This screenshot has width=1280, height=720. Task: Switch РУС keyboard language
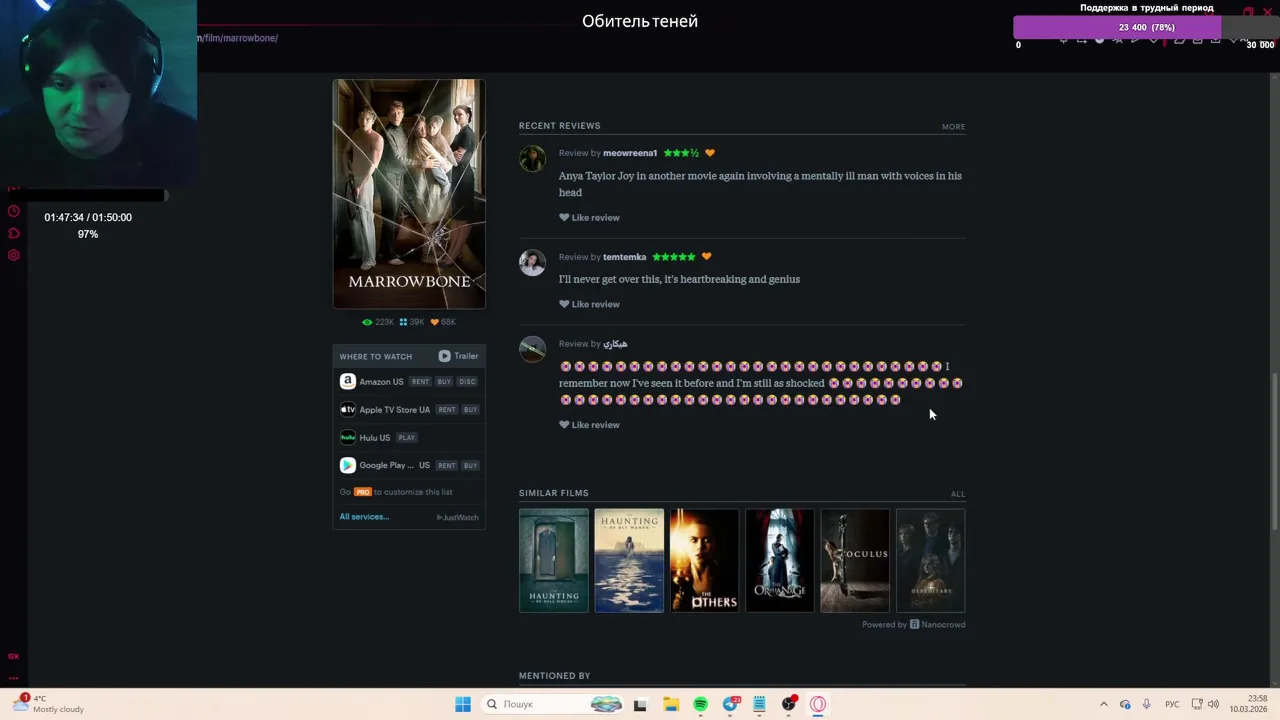(x=1172, y=704)
